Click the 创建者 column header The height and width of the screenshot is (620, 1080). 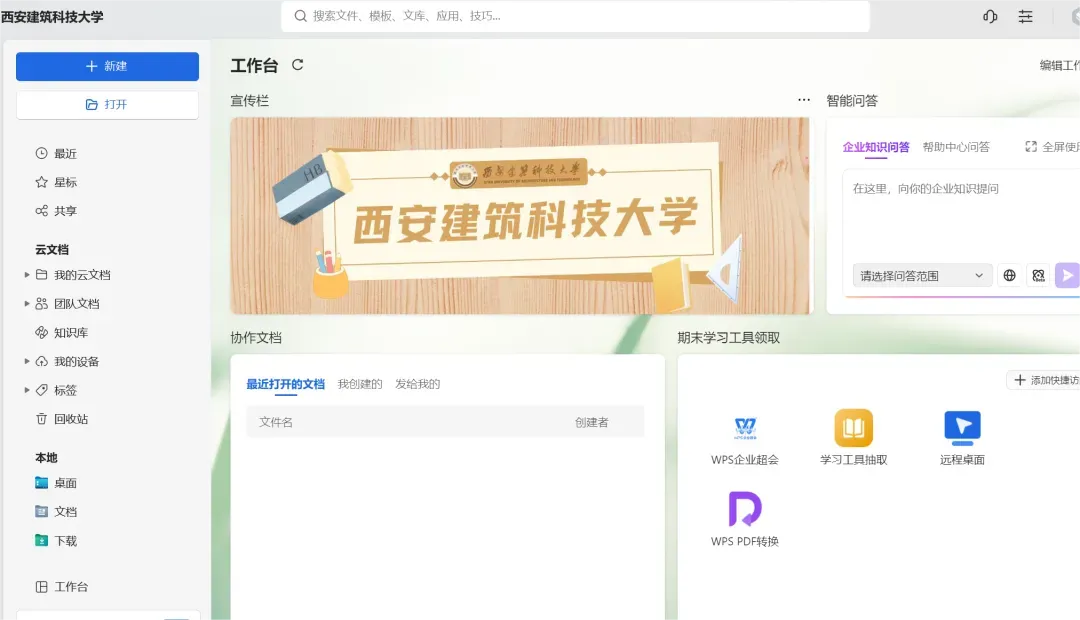point(592,422)
